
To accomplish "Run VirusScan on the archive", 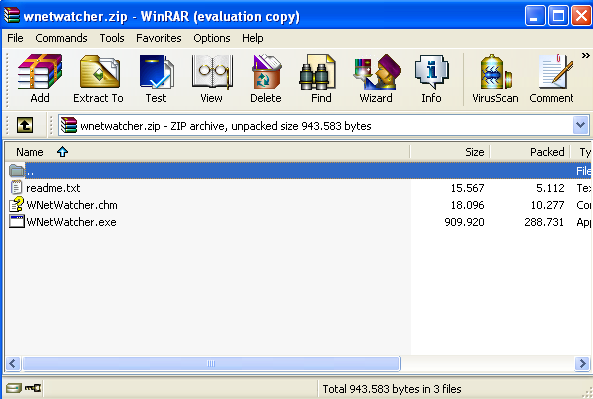I will [x=495, y=79].
